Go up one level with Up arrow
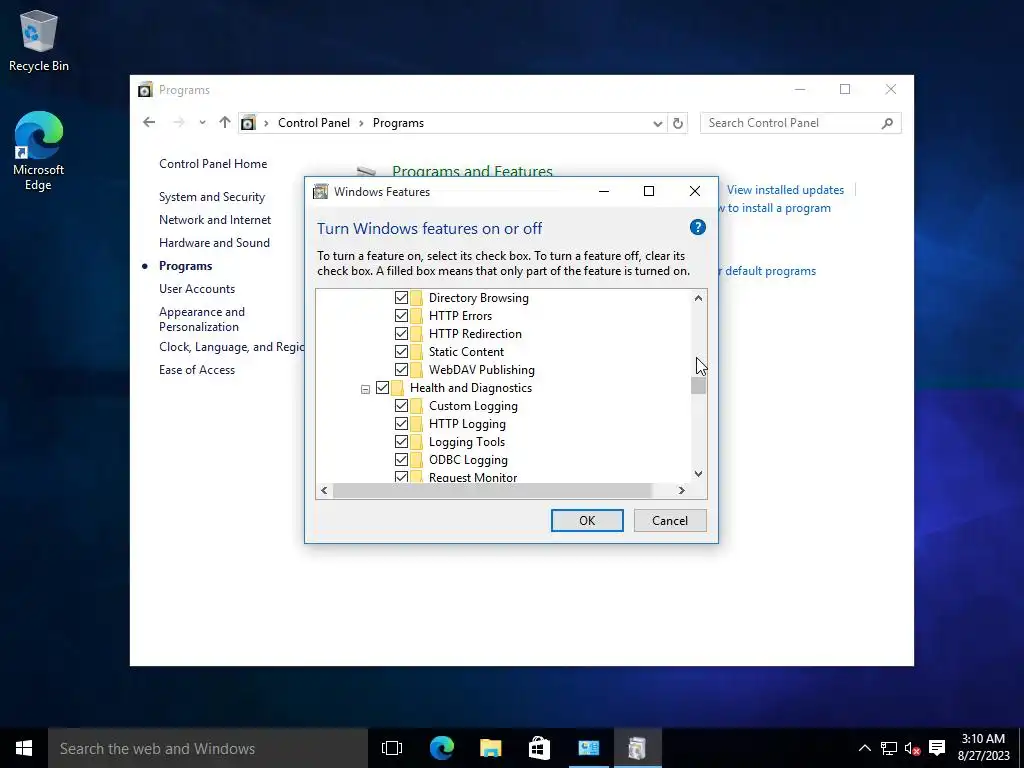This screenshot has height=768, width=1024. 225,122
